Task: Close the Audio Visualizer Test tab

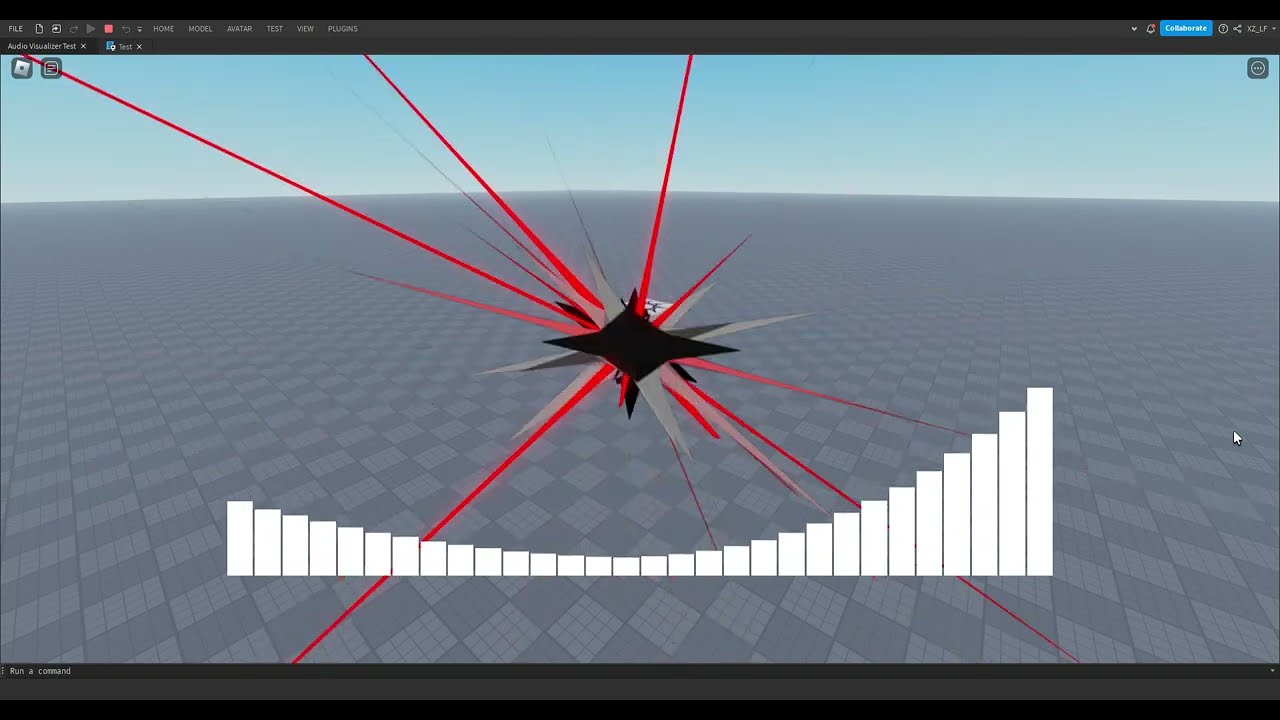Action: 83,46
